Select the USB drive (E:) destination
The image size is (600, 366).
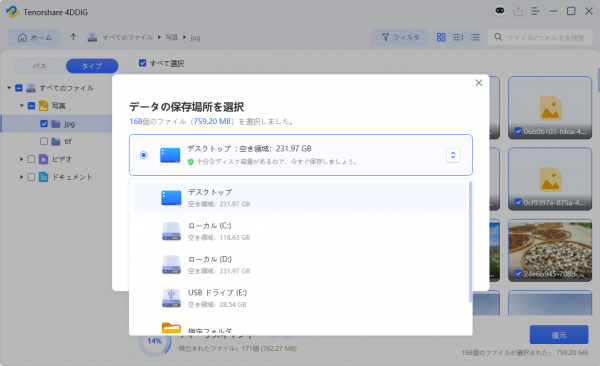click(300, 298)
